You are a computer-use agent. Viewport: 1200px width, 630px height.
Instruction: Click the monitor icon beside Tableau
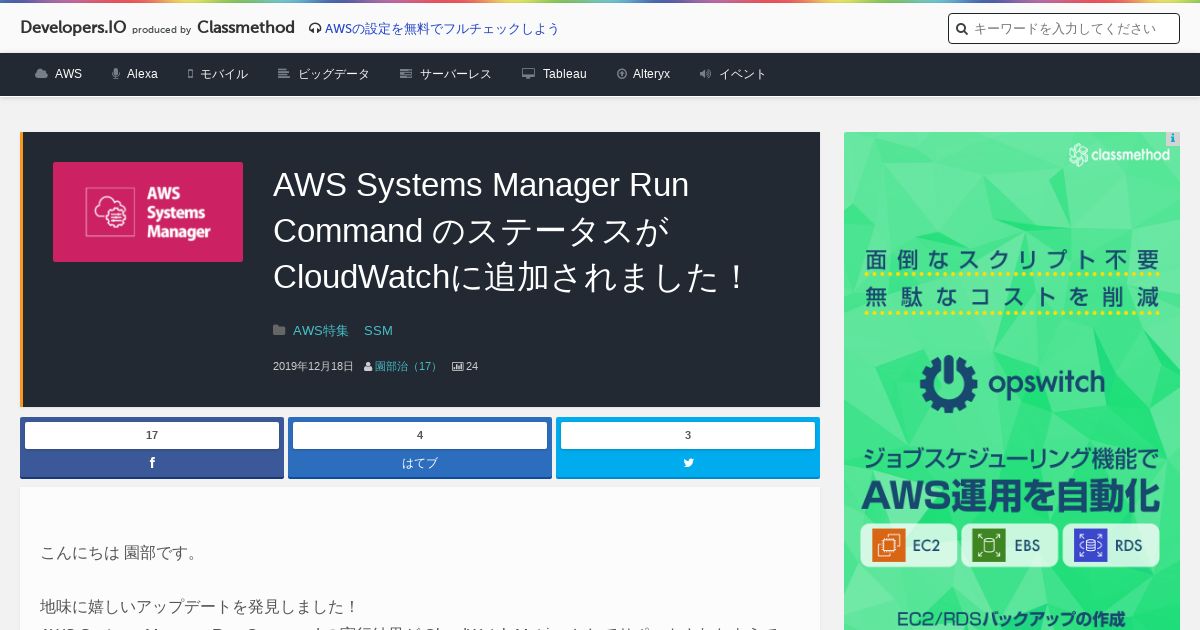coord(529,74)
